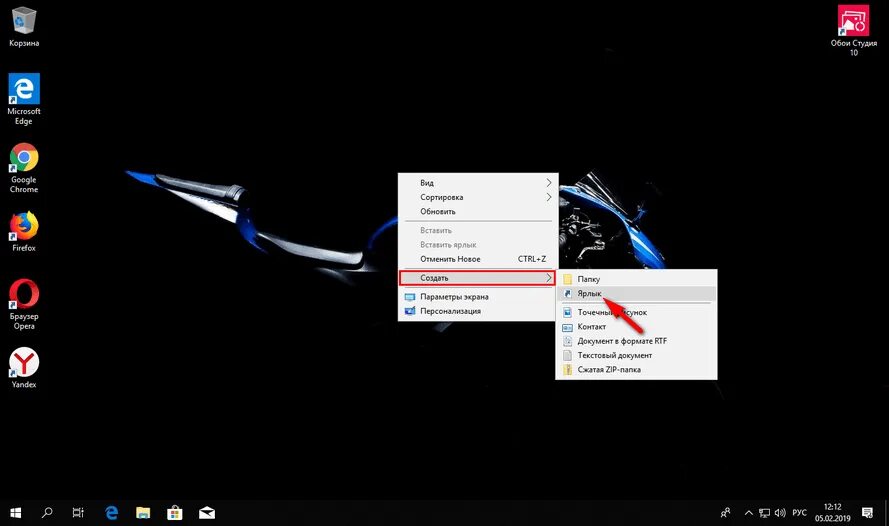Select the Firefox desktop shortcut
This screenshot has width=889, height=526.
[x=24, y=231]
